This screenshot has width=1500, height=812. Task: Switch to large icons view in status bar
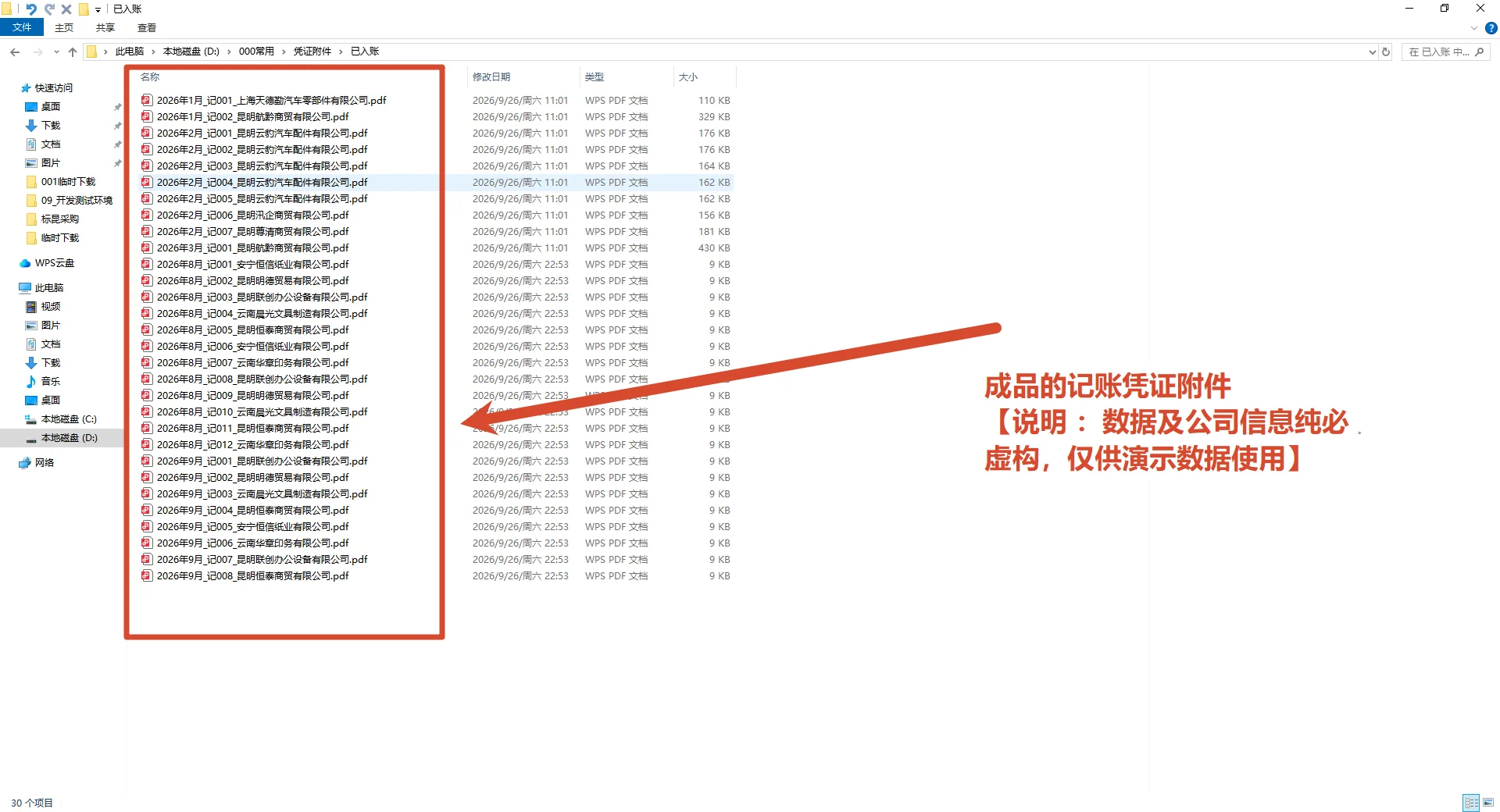(x=1488, y=803)
